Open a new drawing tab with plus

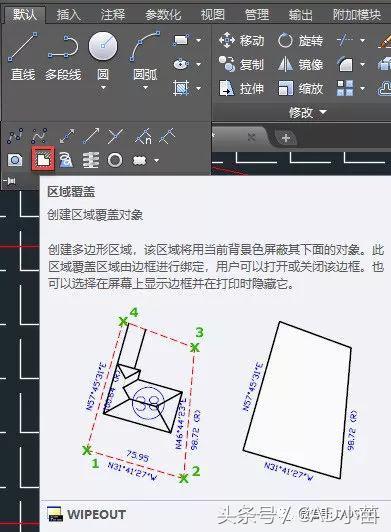(x=286, y=138)
